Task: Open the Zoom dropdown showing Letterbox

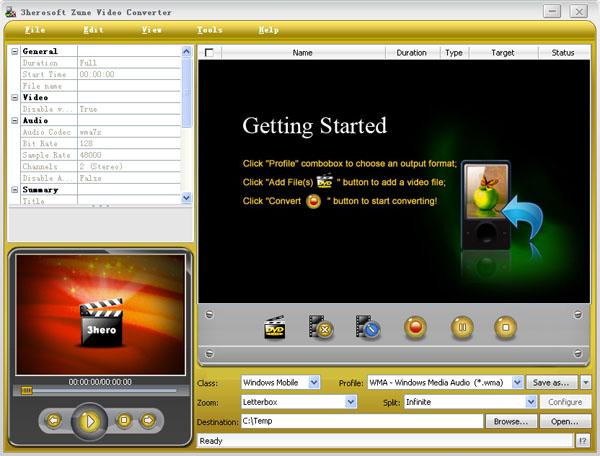Action: coord(351,402)
